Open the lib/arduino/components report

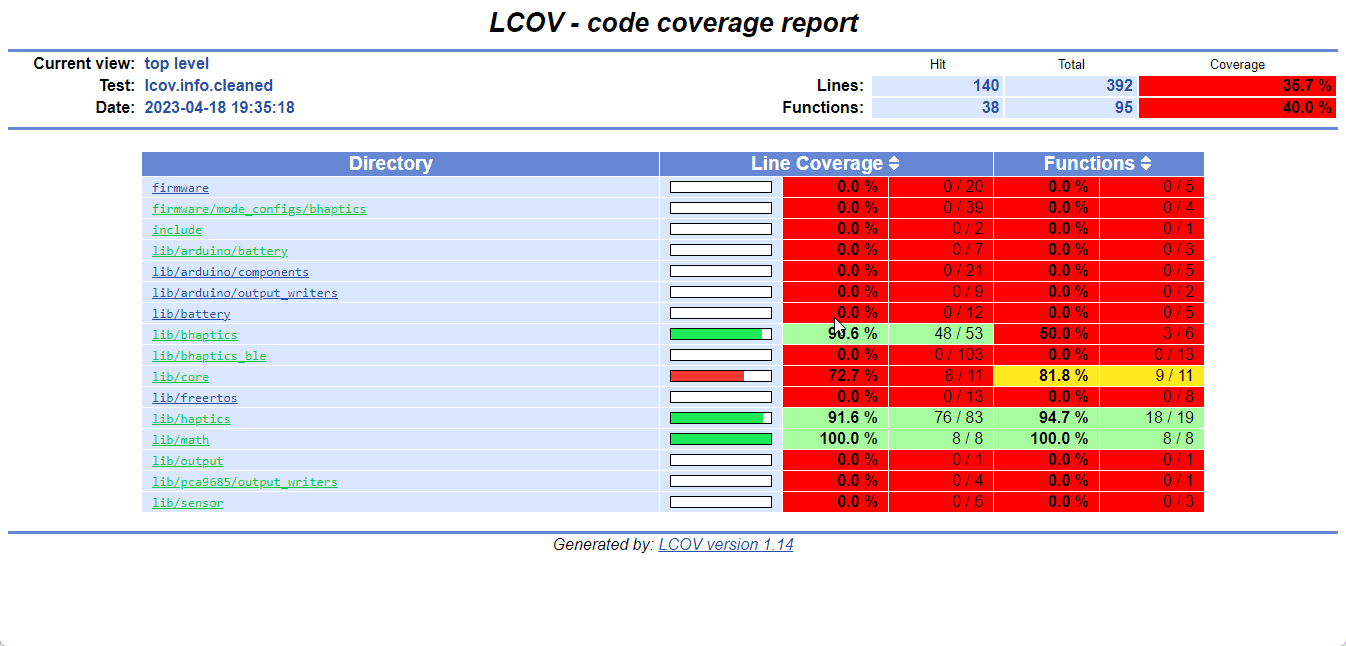click(230, 271)
